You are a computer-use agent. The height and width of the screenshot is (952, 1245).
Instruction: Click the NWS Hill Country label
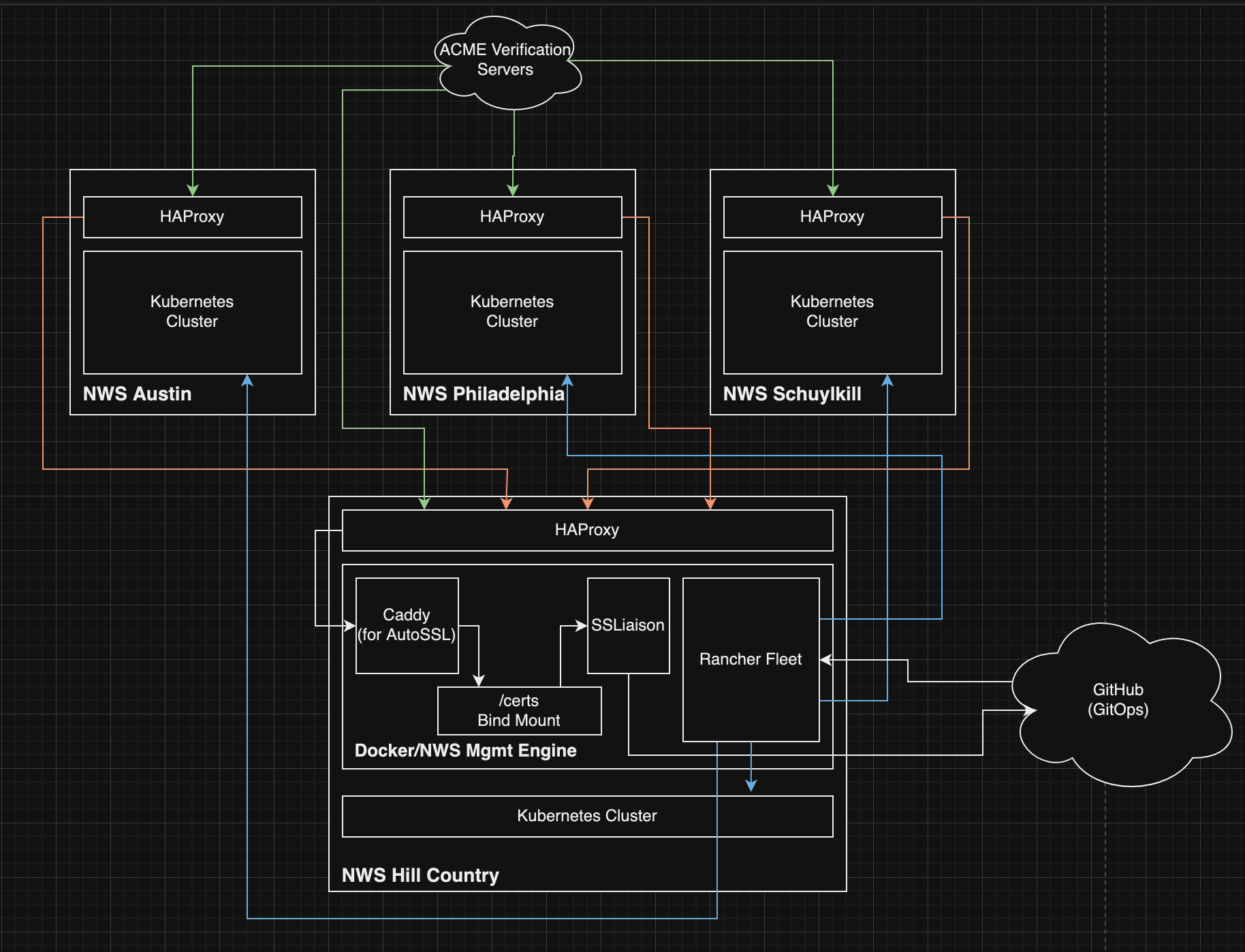[420, 875]
